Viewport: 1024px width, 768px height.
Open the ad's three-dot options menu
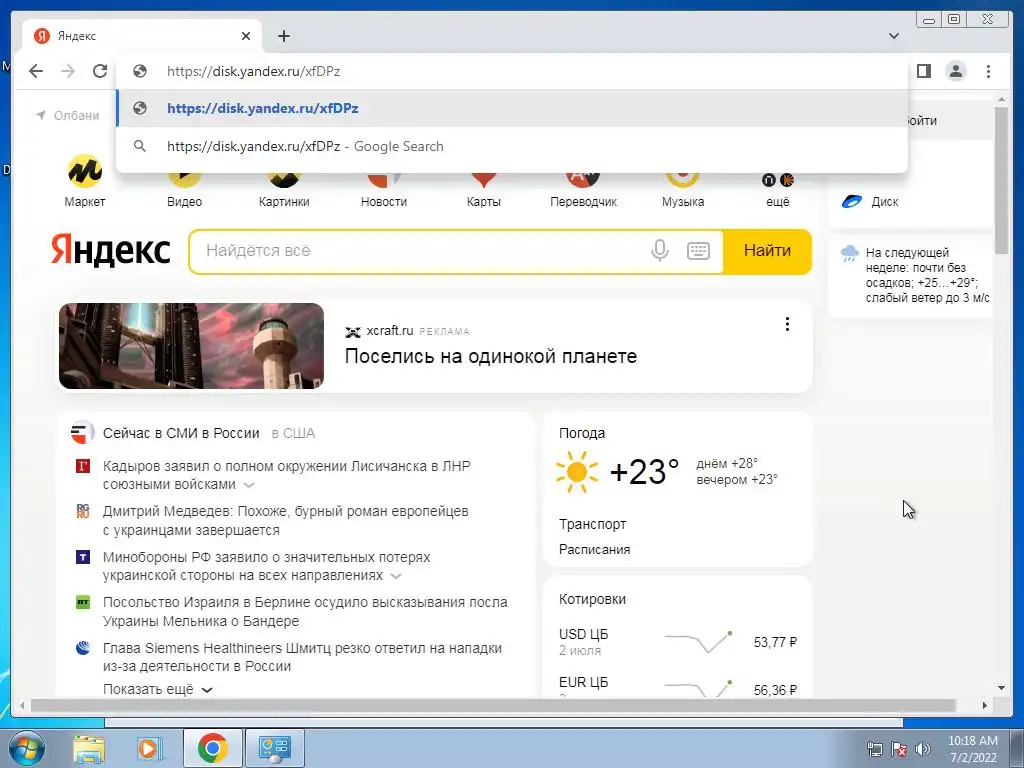click(787, 324)
